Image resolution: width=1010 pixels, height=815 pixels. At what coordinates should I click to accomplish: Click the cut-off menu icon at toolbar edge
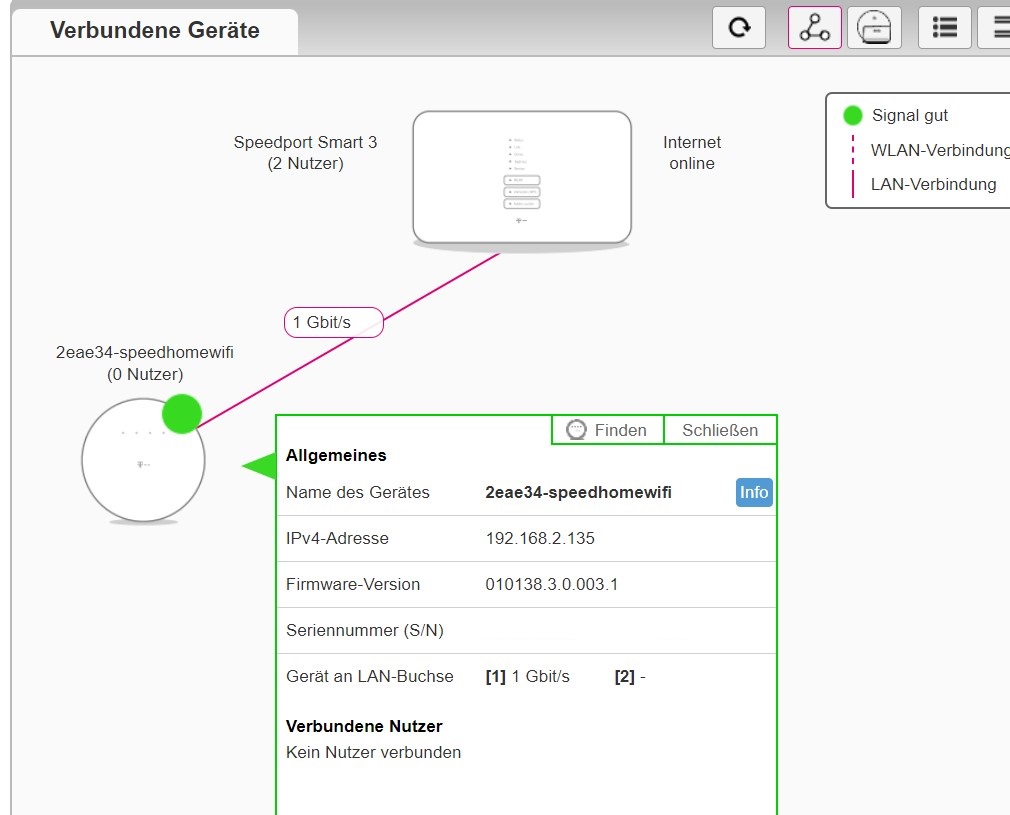pyautogui.click(x=995, y=28)
